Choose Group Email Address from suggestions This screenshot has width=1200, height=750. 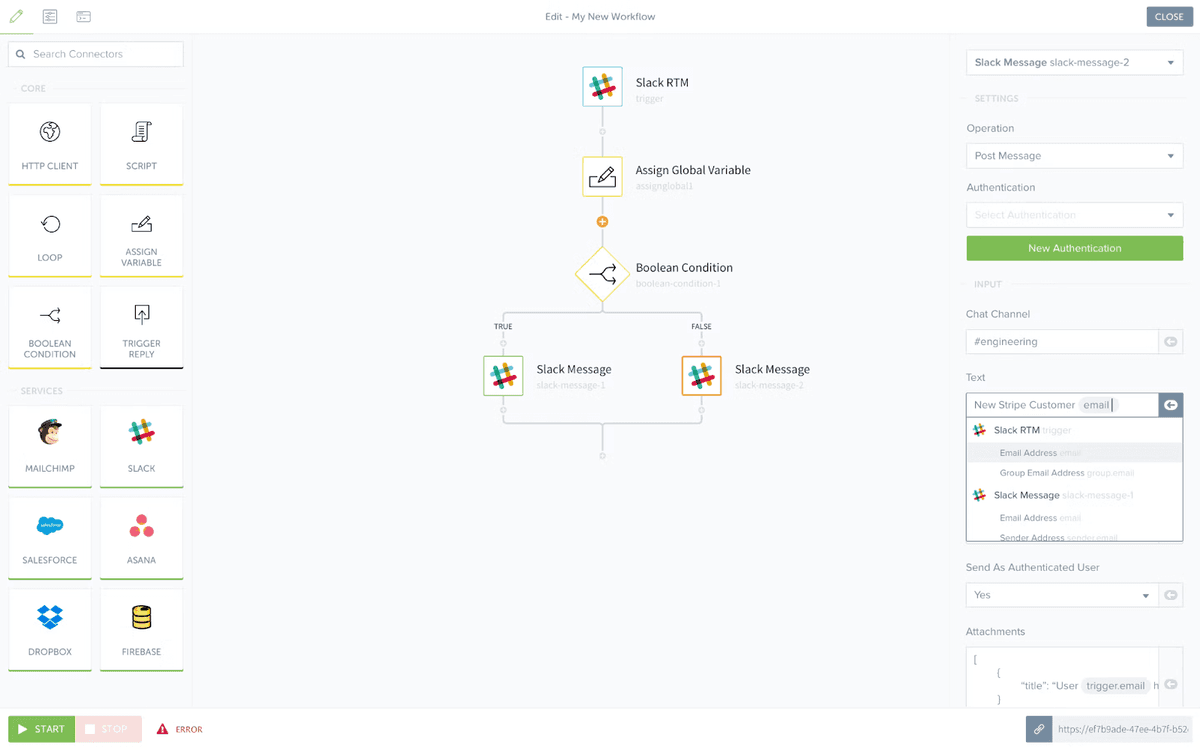[1066, 473]
